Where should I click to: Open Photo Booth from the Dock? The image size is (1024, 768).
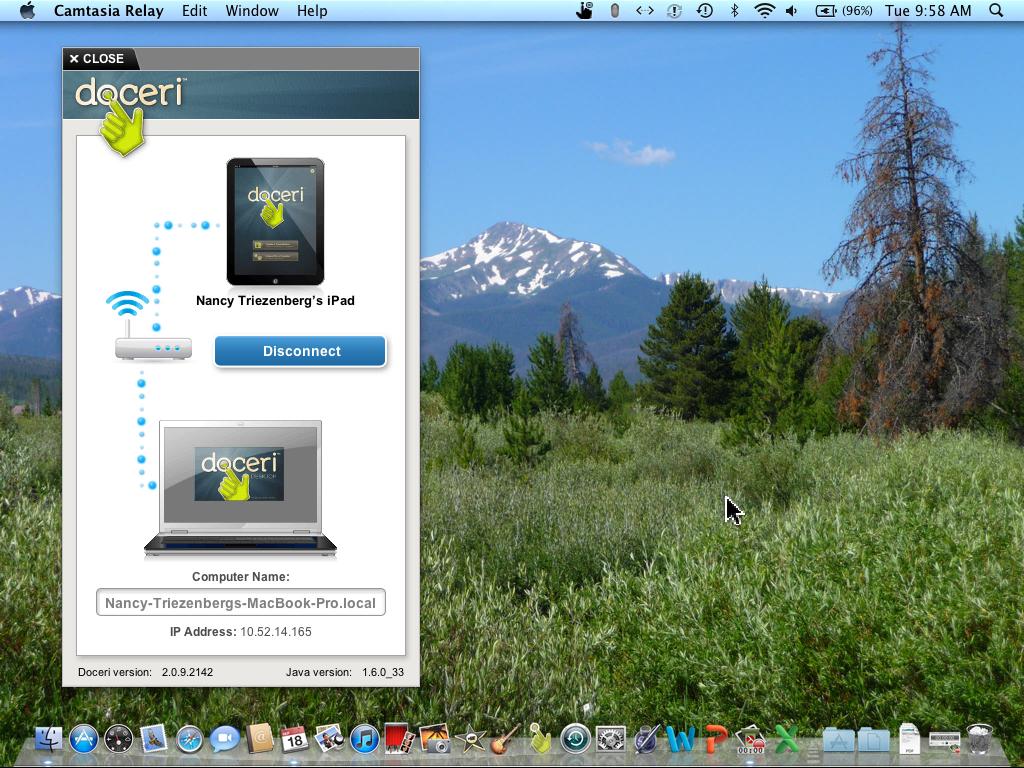400,739
